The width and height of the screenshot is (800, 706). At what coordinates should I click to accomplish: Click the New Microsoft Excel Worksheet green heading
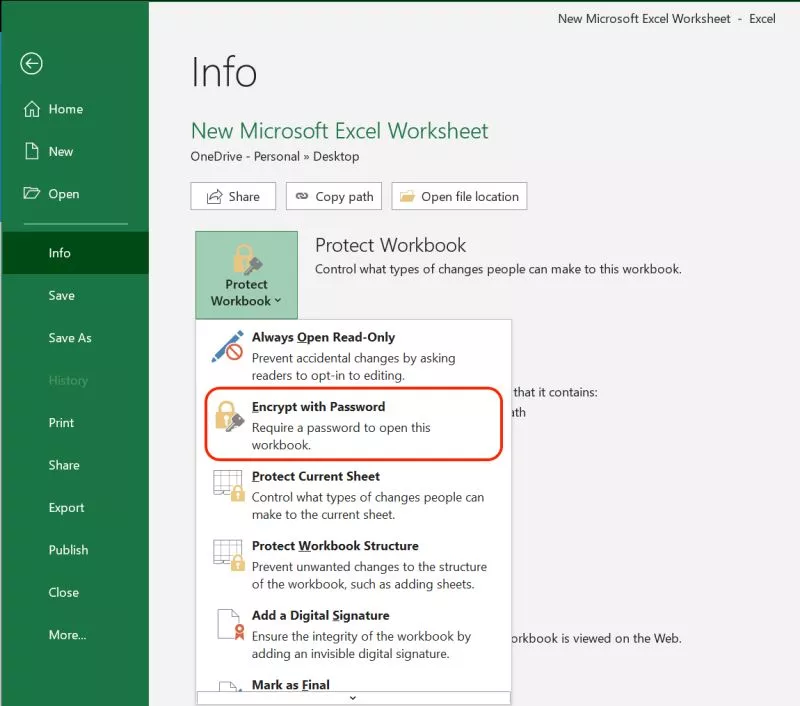tap(339, 131)
